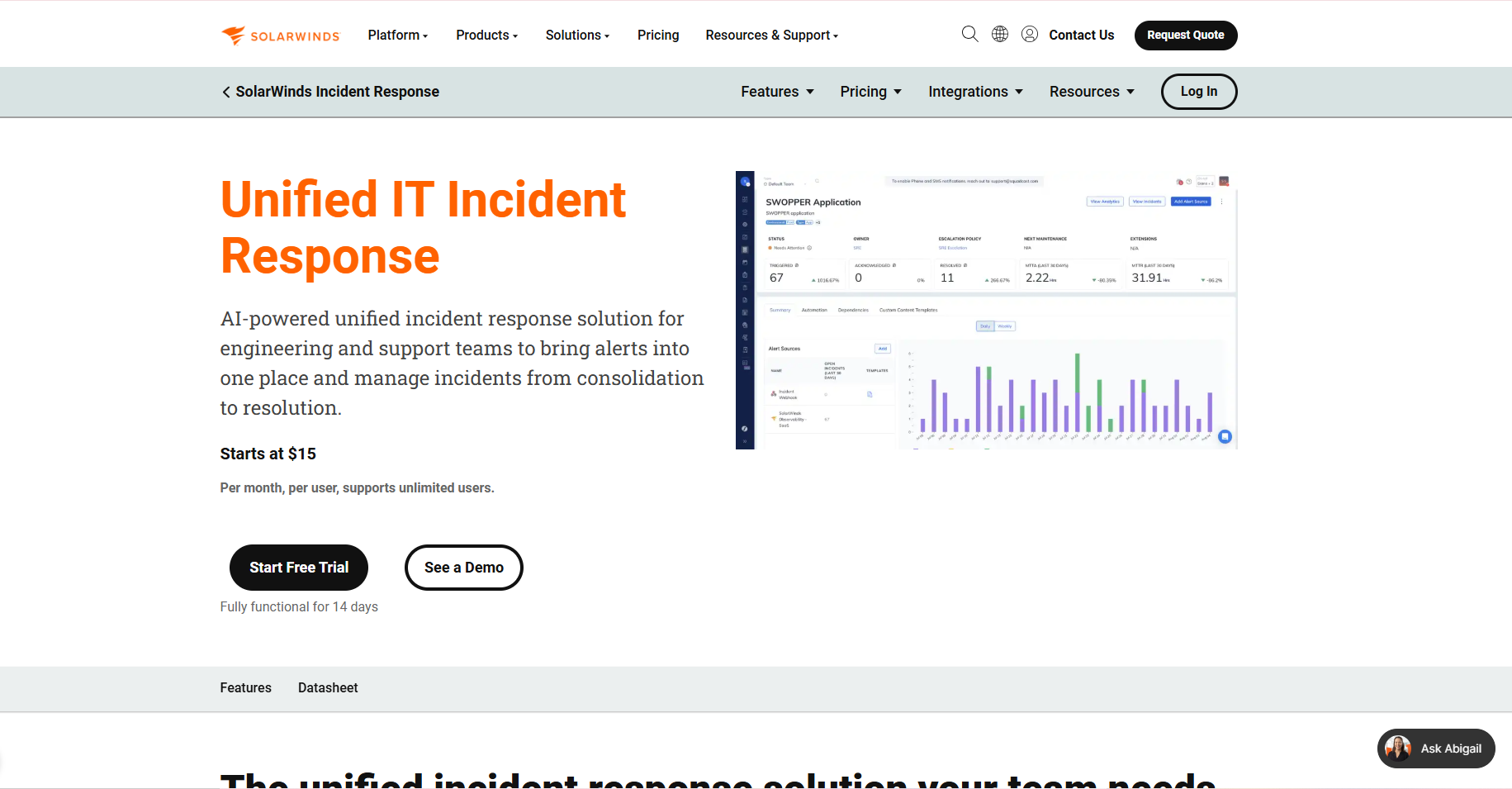
Task: Click the SolarWinds logo
Action: click(x=280, y=36)
